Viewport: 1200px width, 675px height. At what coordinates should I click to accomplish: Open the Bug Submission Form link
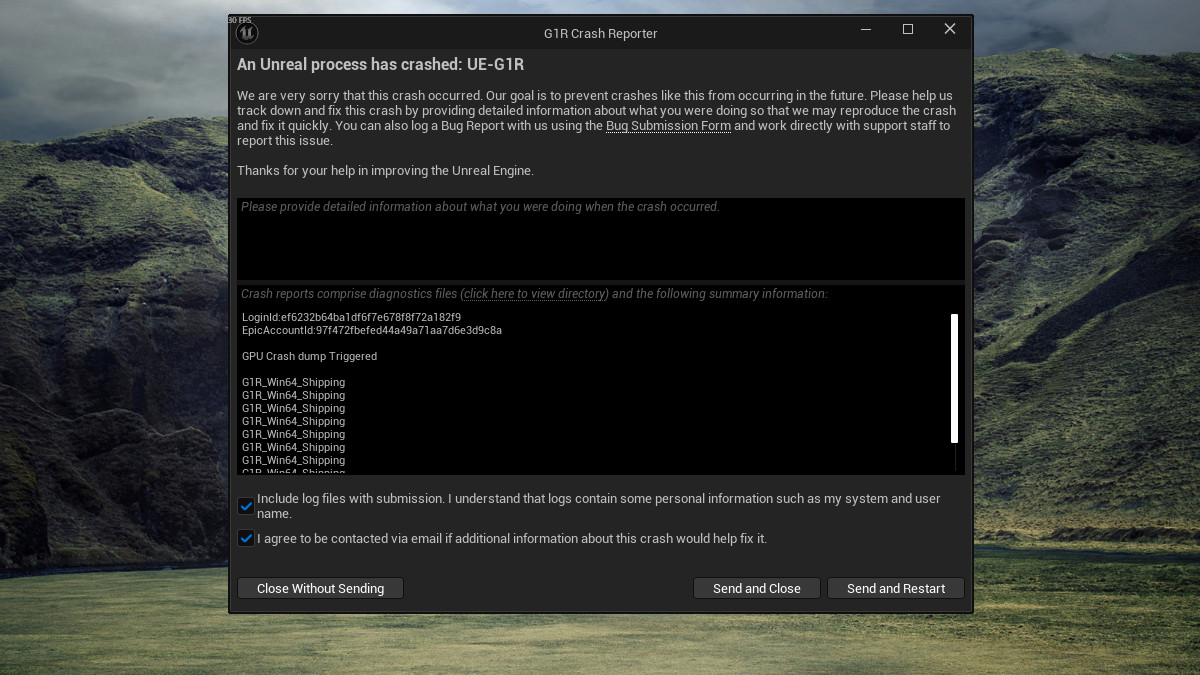coord(668,126)
